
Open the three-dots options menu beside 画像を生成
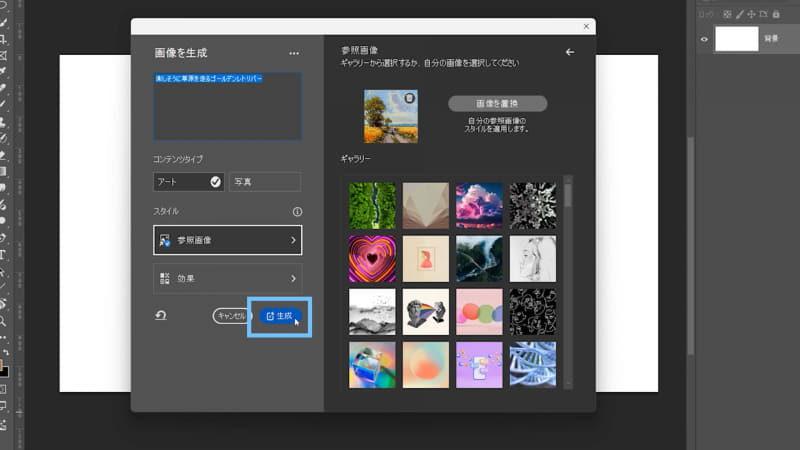click(294, 53)
